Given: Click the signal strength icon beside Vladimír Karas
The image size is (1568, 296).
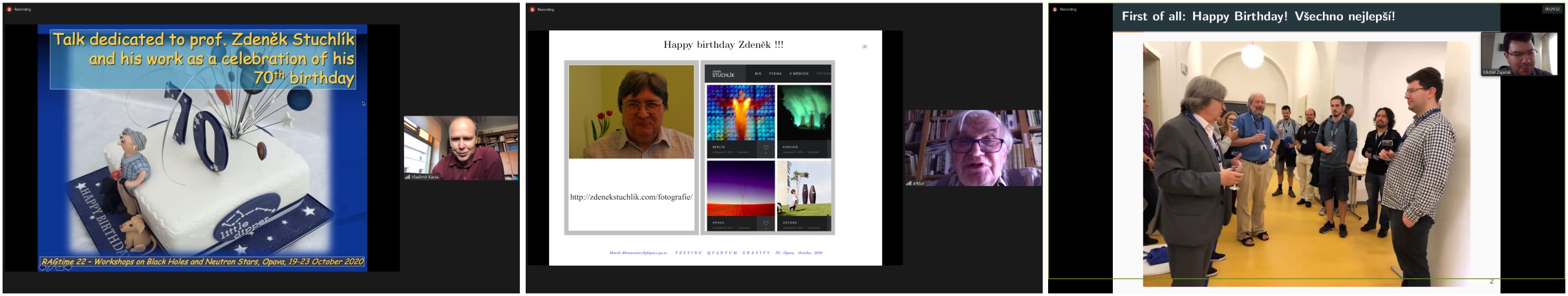Looking at the screenshot, I should (x=407, y=176).
